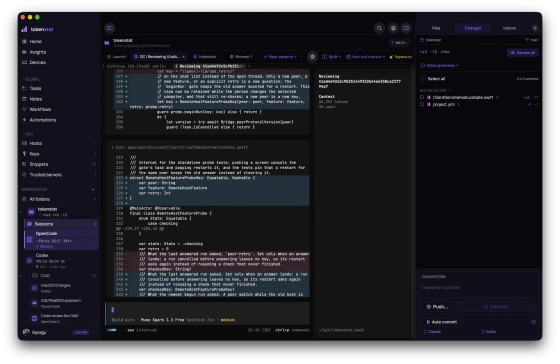Open Automations in the sidebar

coord(42,120)
